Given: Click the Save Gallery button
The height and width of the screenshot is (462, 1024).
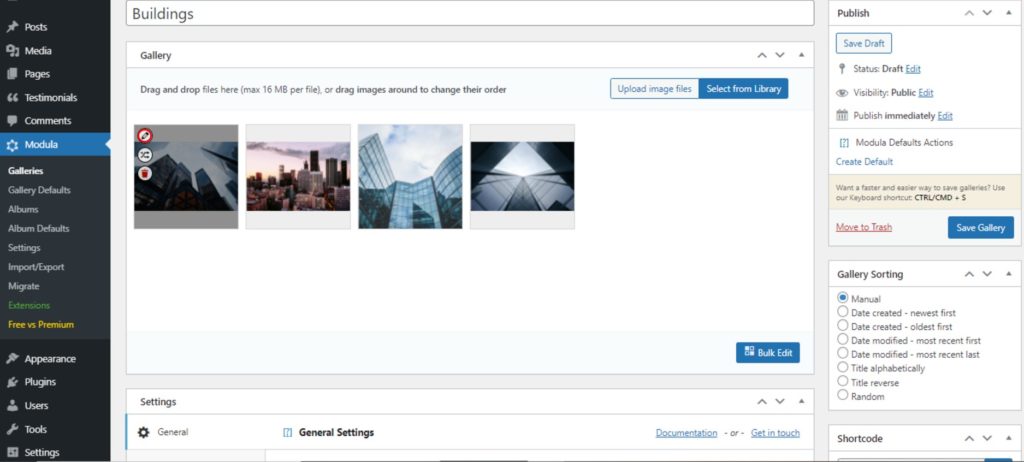Looking at the screenshot, I should point(980,228).
